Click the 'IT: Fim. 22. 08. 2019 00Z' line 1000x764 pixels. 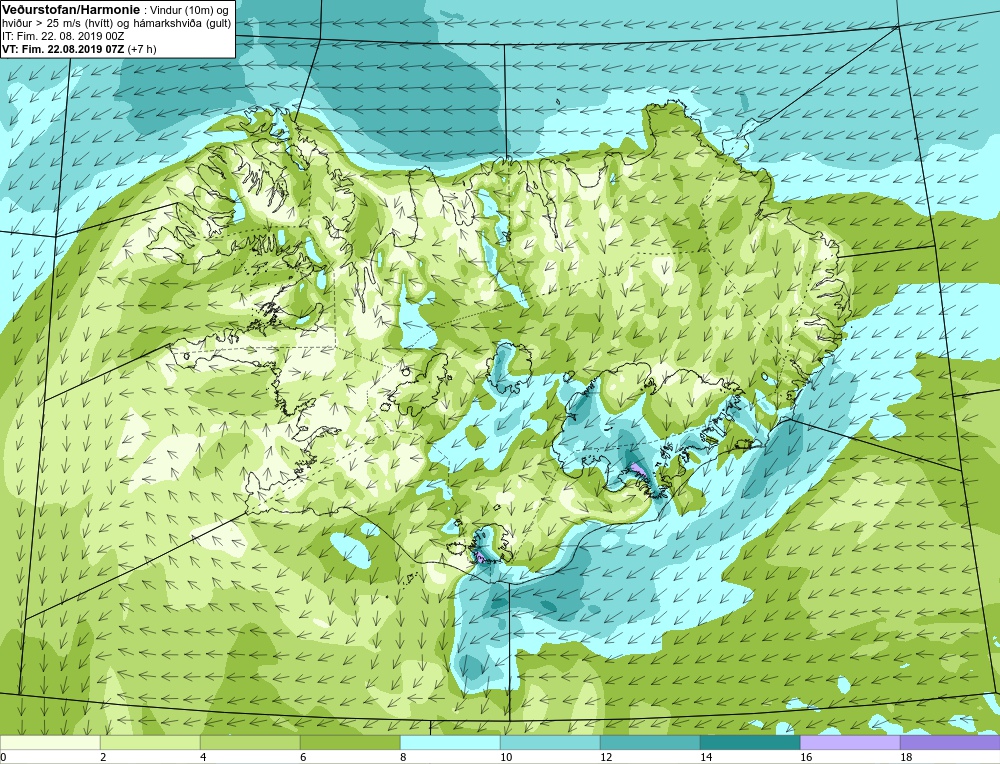(63, 36)
